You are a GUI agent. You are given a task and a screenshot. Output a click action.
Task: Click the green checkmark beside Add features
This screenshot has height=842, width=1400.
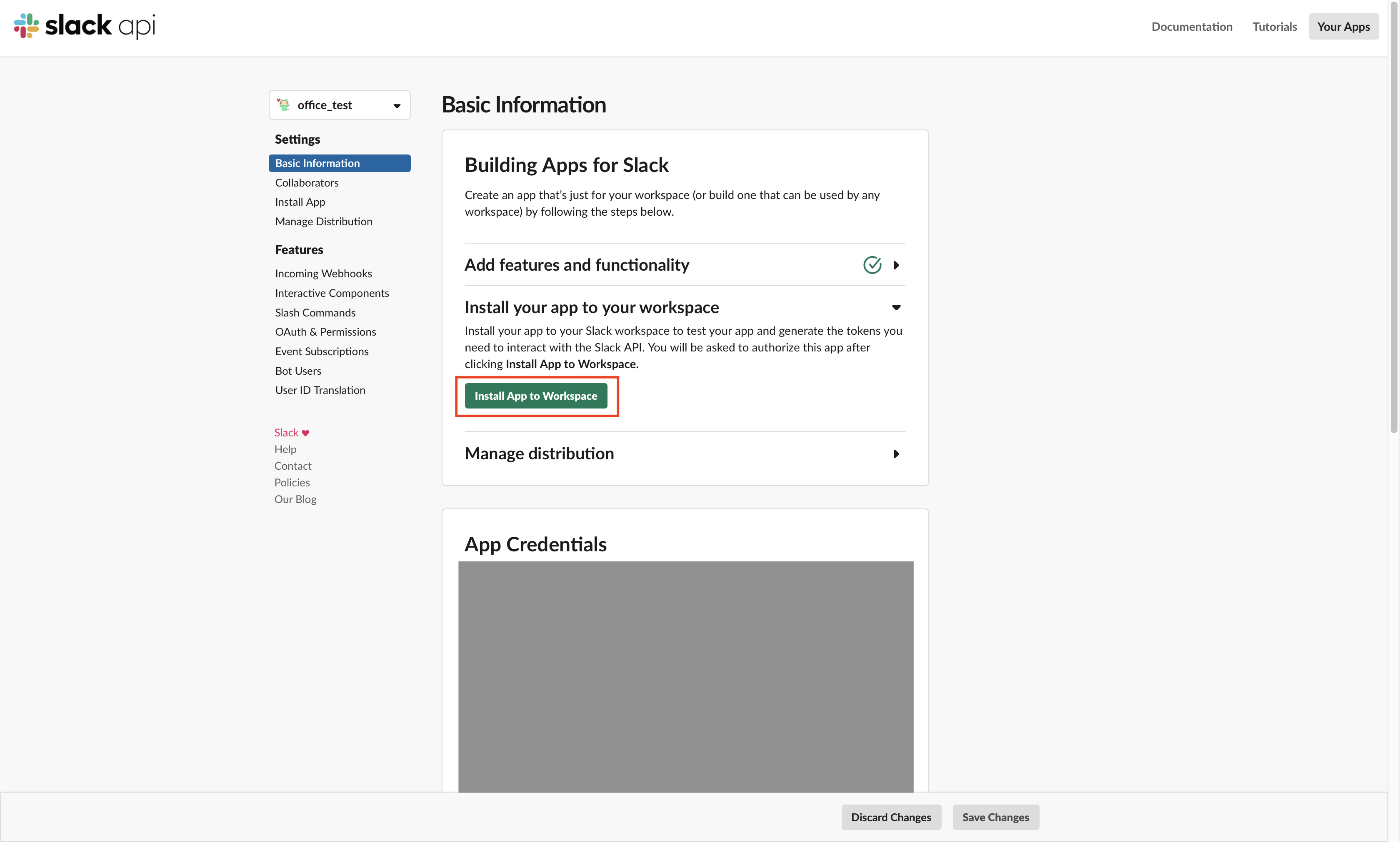pos(872,265)
